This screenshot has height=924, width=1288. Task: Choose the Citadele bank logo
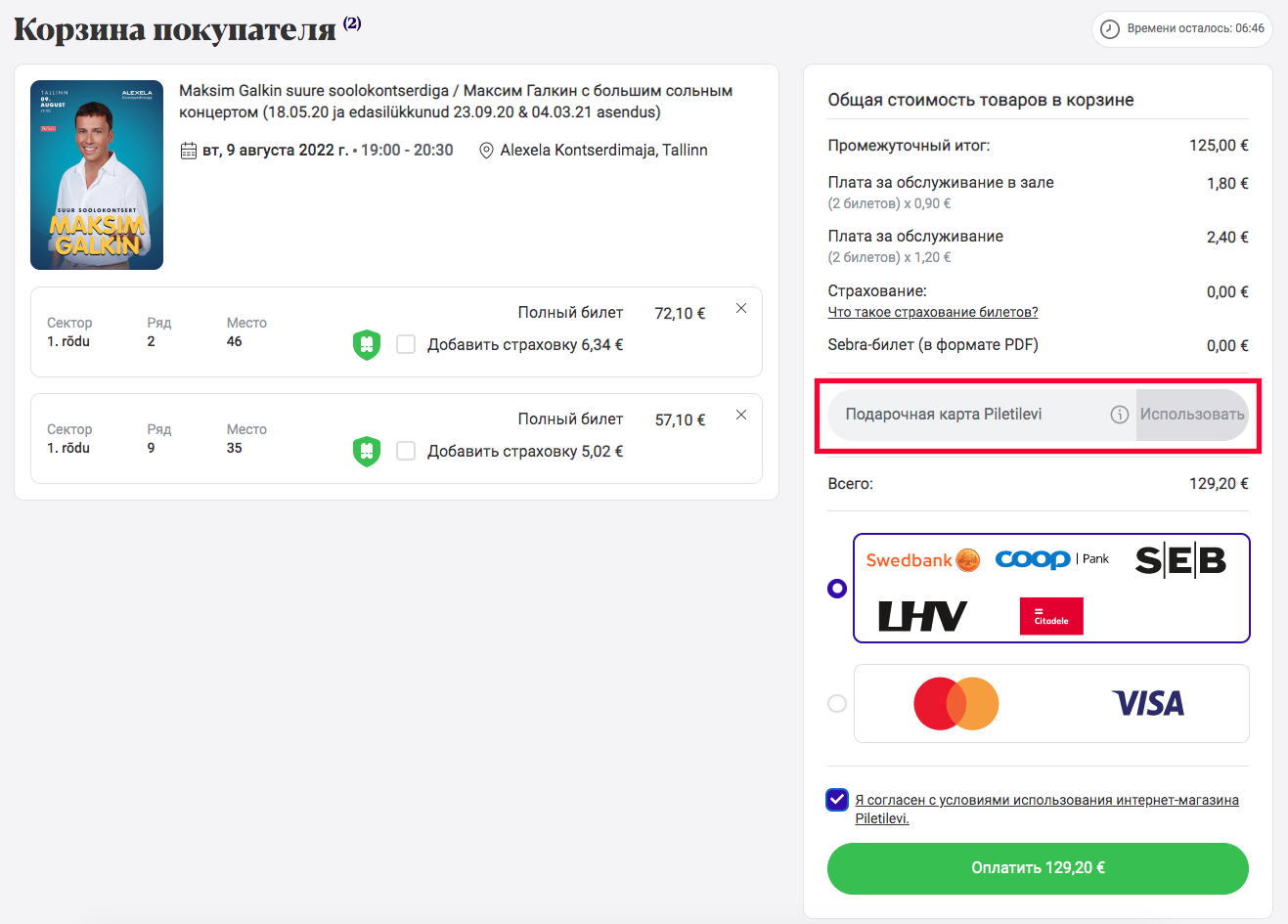coord(1051,616)
